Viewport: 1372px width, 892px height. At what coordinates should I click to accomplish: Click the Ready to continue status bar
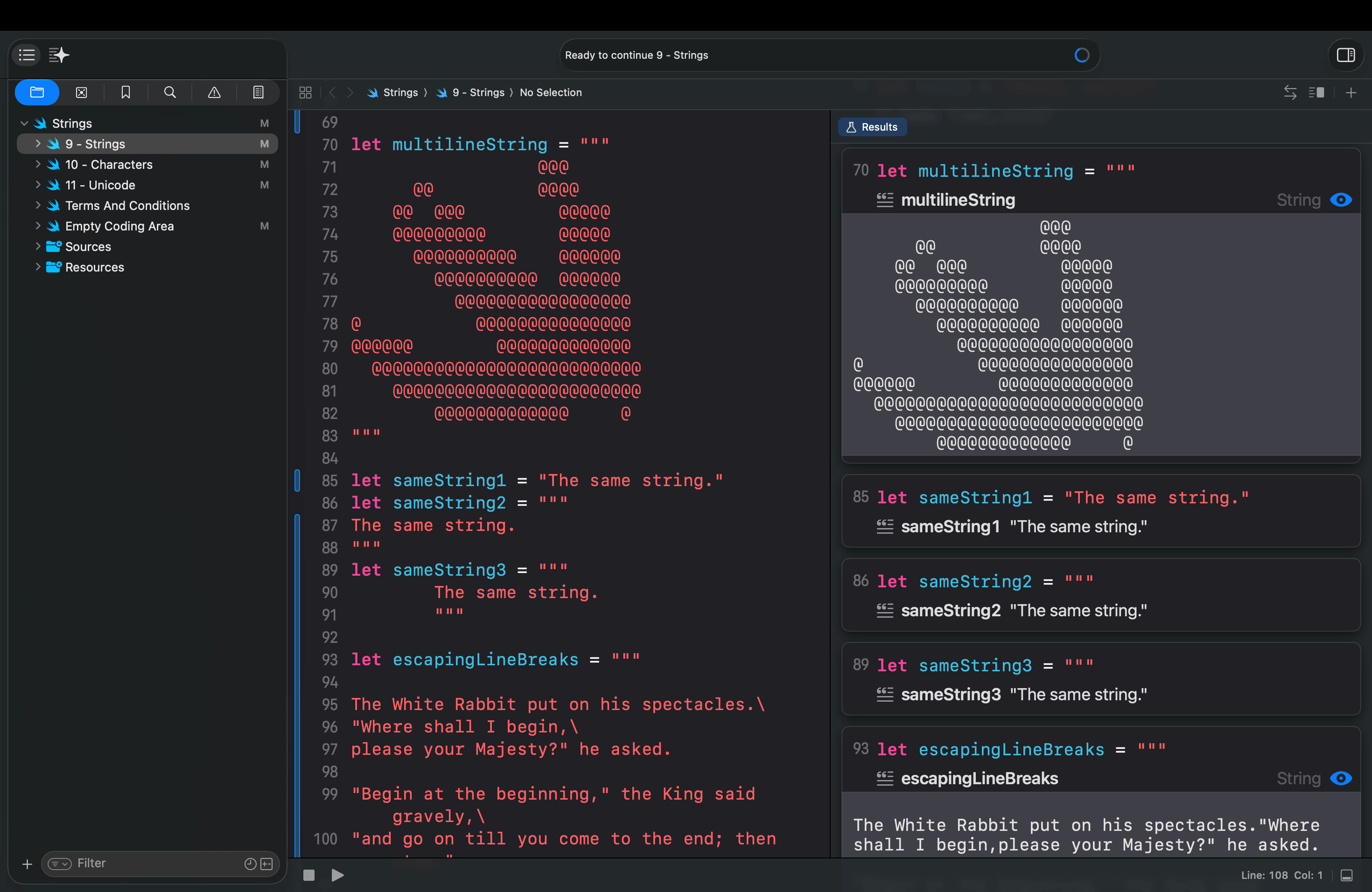(x=830, y=56)
